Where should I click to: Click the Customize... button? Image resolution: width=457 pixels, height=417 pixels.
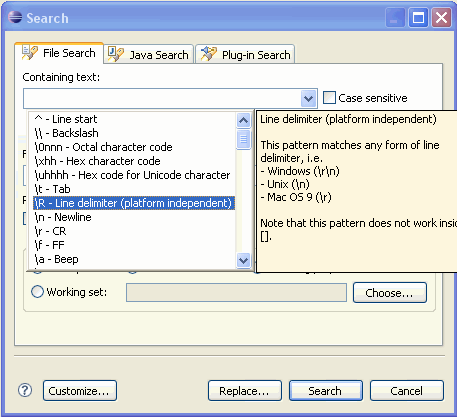80,391
